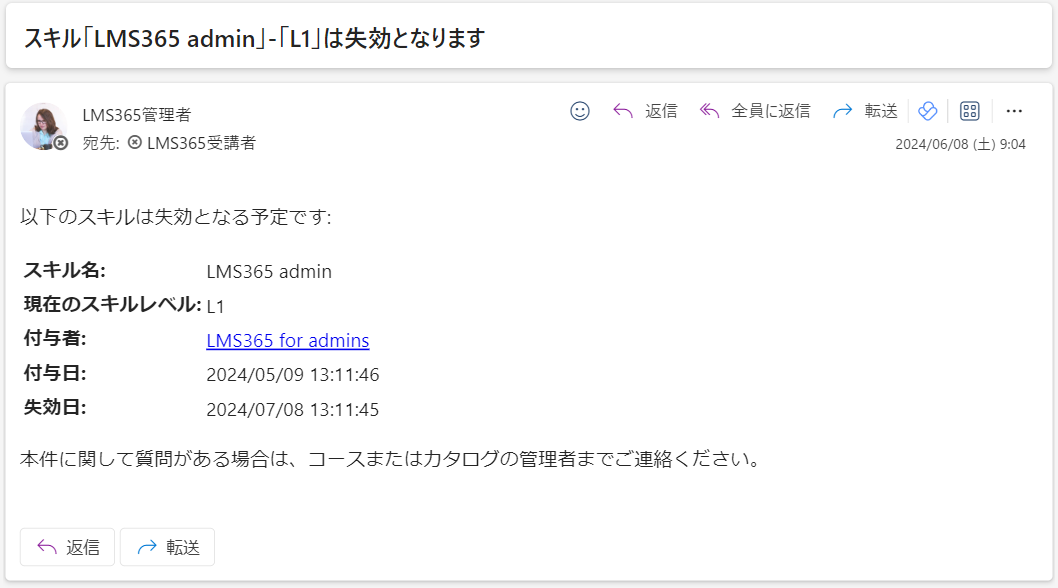The width and height of the screenshot is (1058, 588).
Task: Open the LMS365 for admins hyperlink
Action: click(x=287, y=340)
